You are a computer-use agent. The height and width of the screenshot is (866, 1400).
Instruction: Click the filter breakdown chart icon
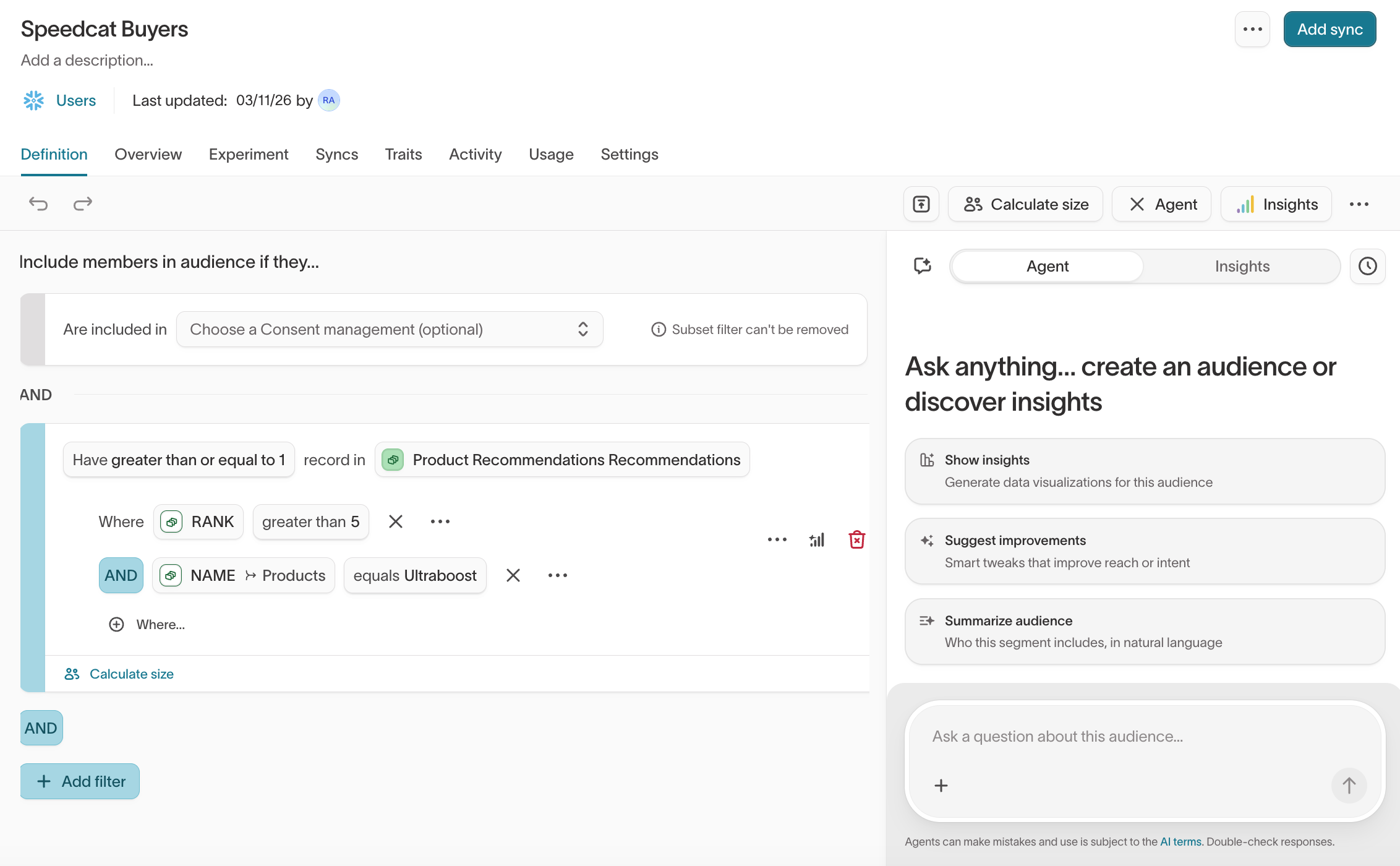click(817, 540)
